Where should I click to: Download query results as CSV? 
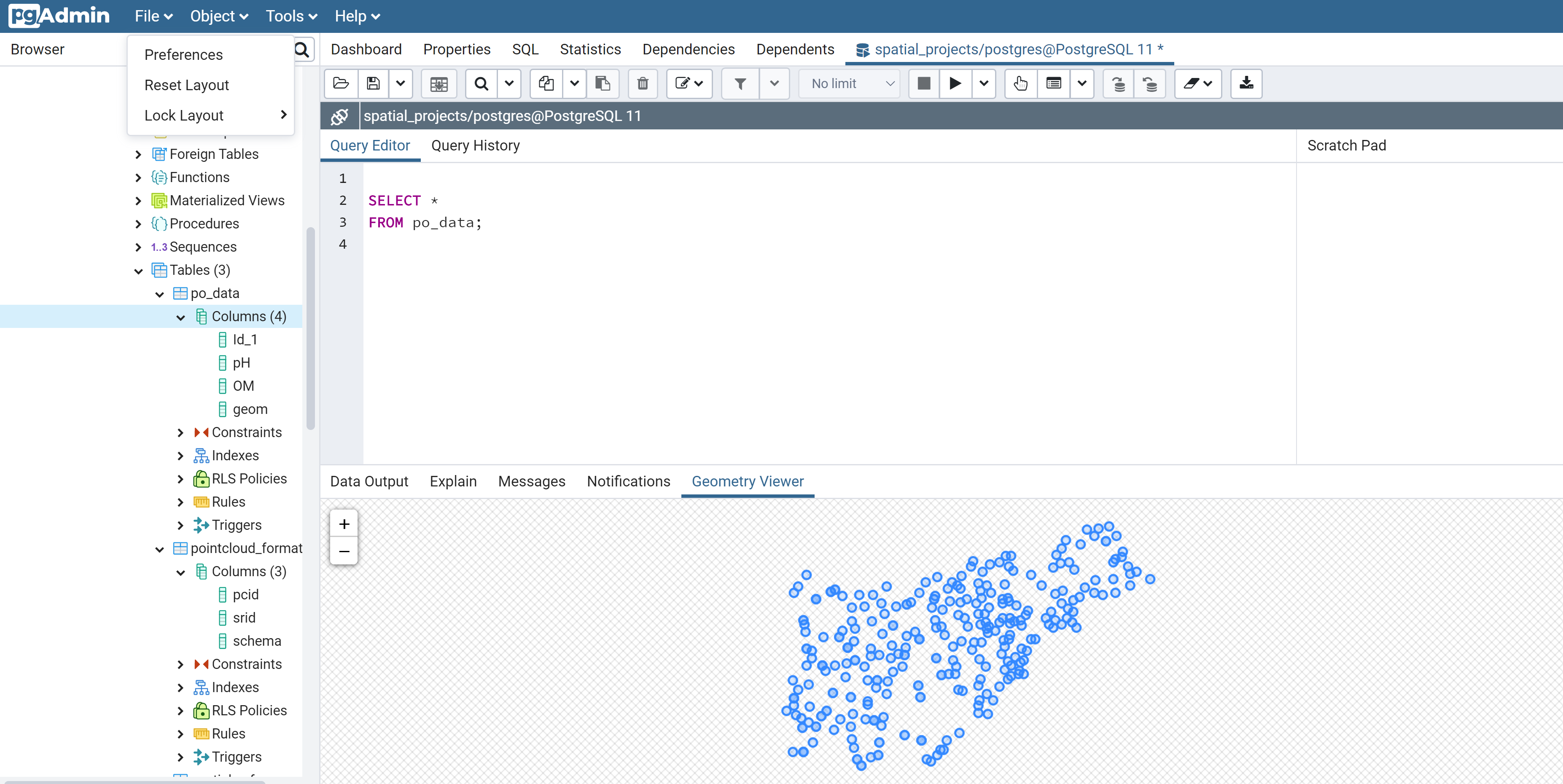1246,84
